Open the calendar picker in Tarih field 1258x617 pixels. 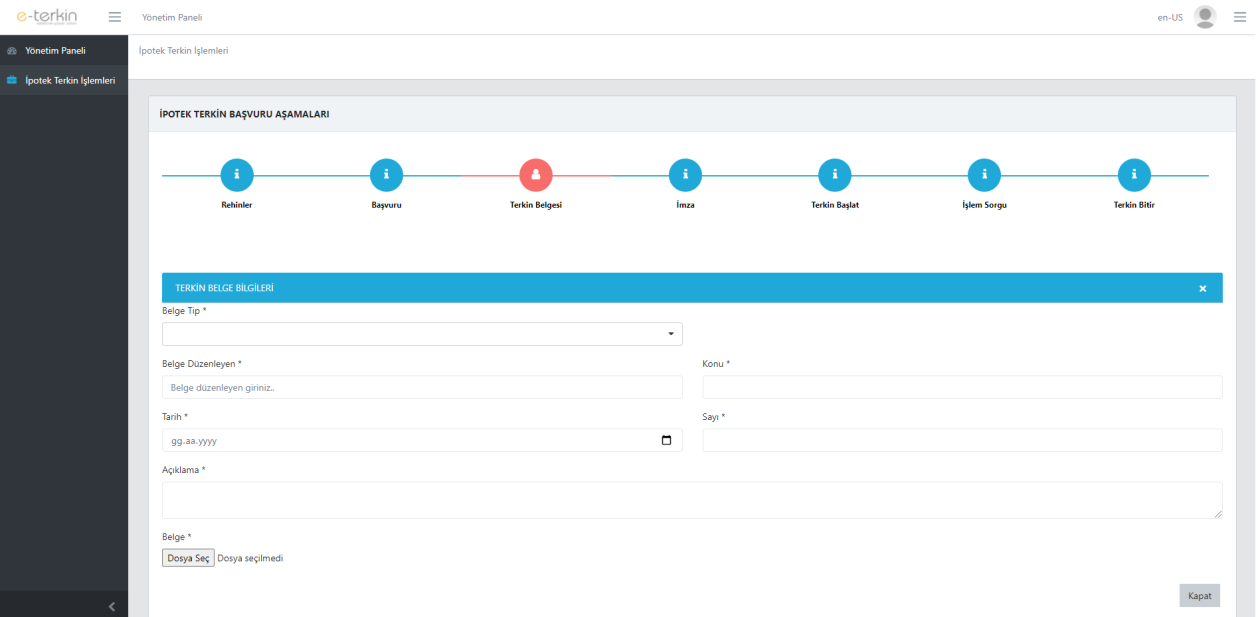click(x=667, y=440)
